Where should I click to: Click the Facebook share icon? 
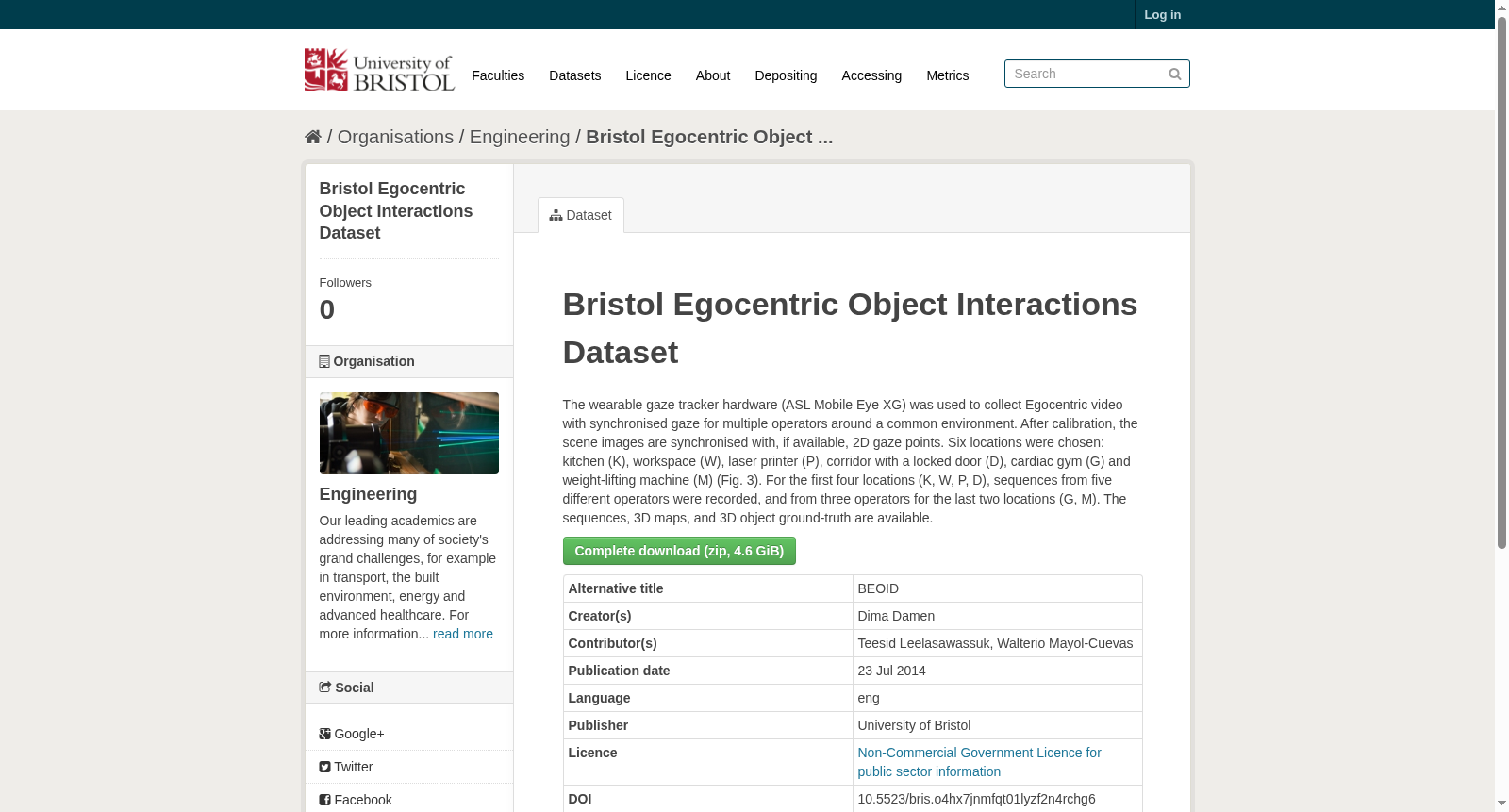tap(324, 800)
